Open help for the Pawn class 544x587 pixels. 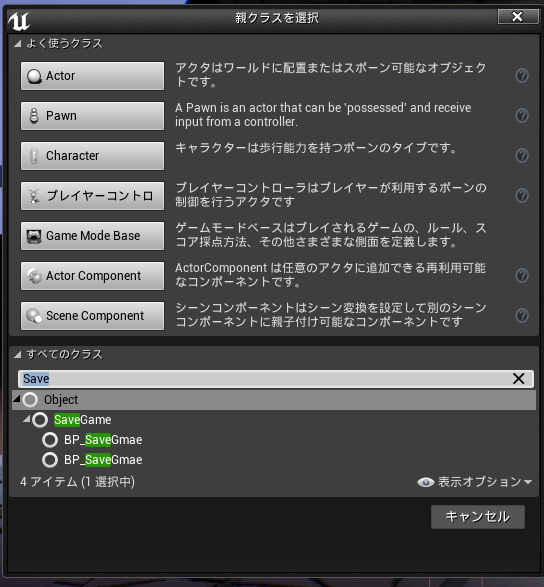point(522,116)
